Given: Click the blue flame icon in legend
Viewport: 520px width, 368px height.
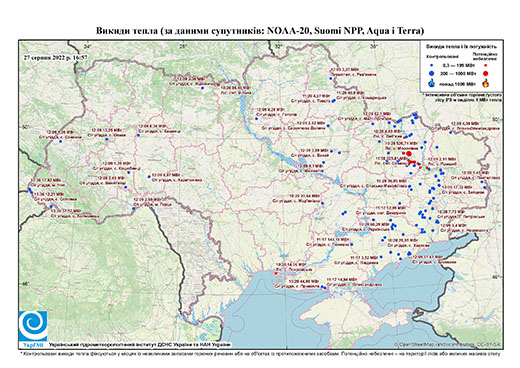Looking at the screenshot, I should (x=432, y=83).
